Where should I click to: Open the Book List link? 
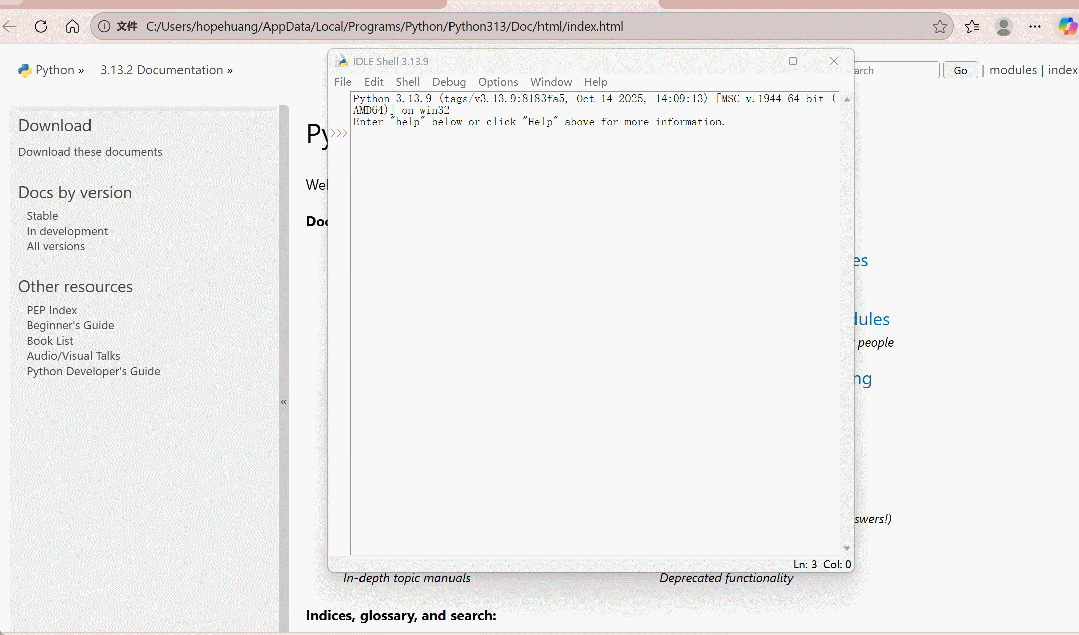[50, 341]
